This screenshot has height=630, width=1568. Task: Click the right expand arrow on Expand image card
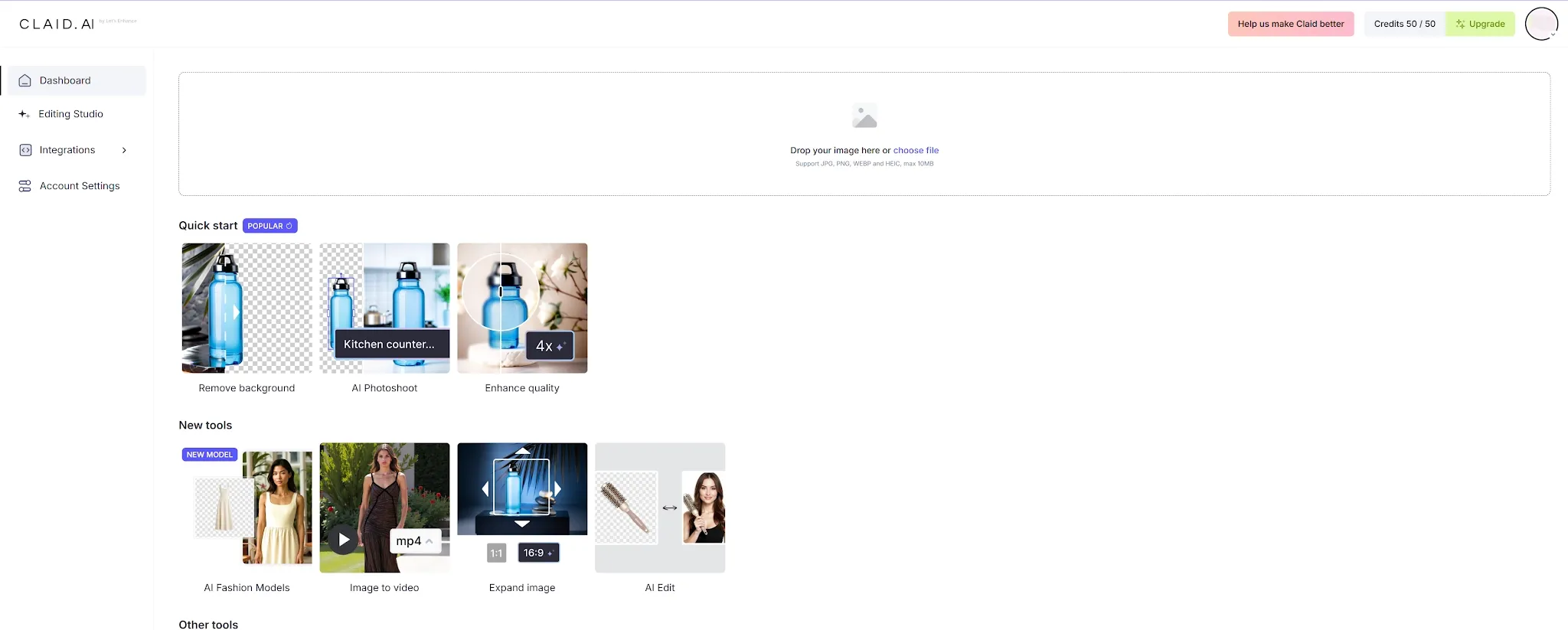tap(557, 488)
